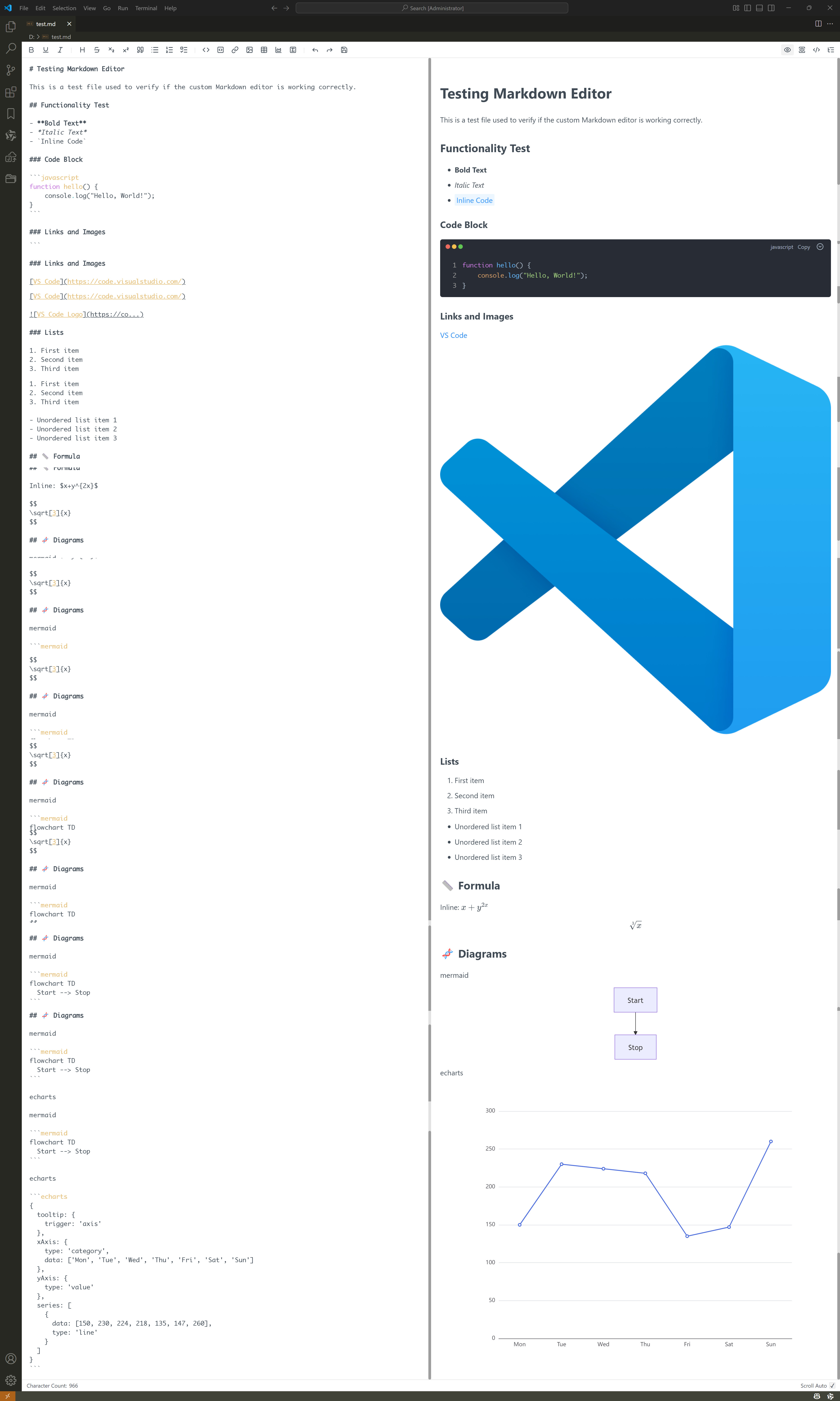Viewport: 840px width, 1401px height.
Task: Click the strikethrough toolbar icon
Action: pos(97,50)
